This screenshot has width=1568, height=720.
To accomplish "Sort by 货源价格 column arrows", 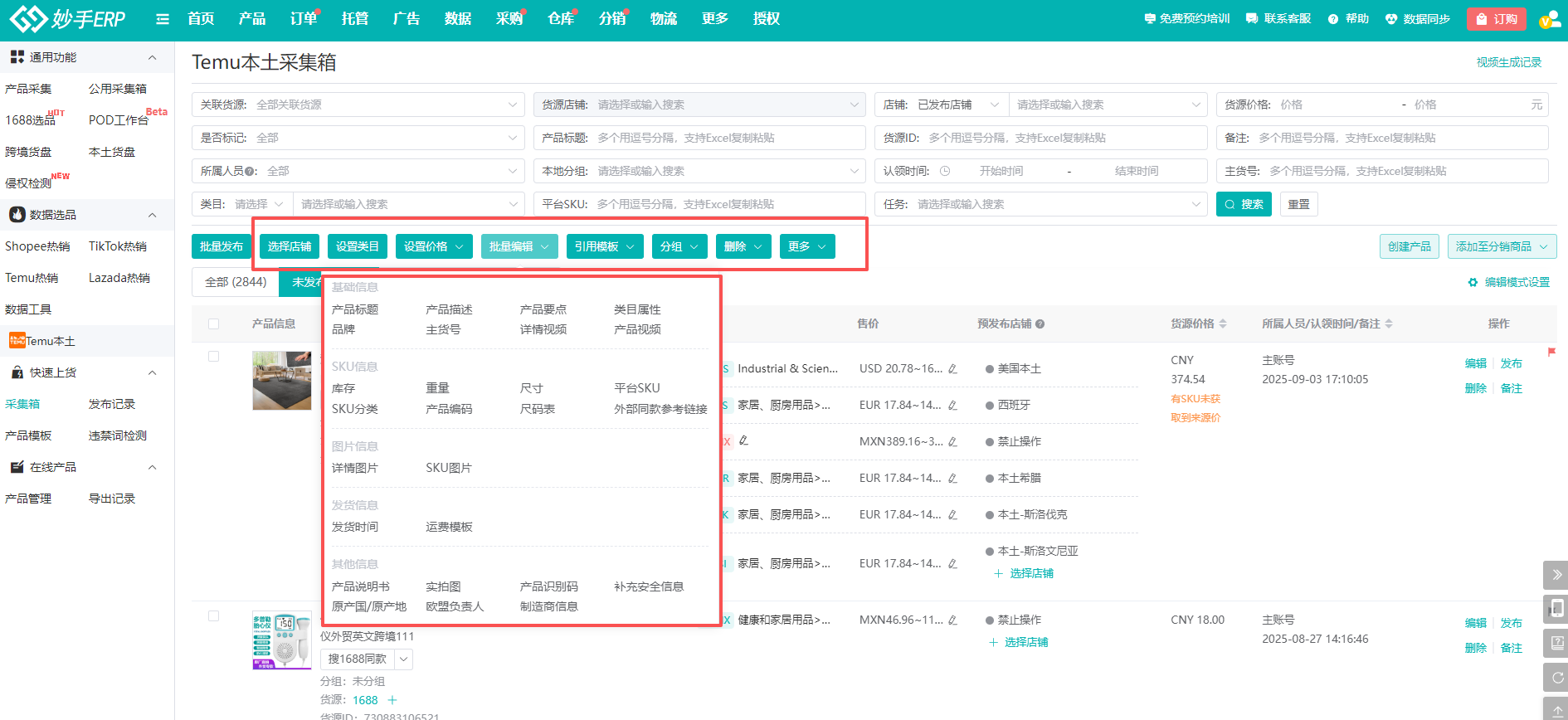I will pos(1223,324).
